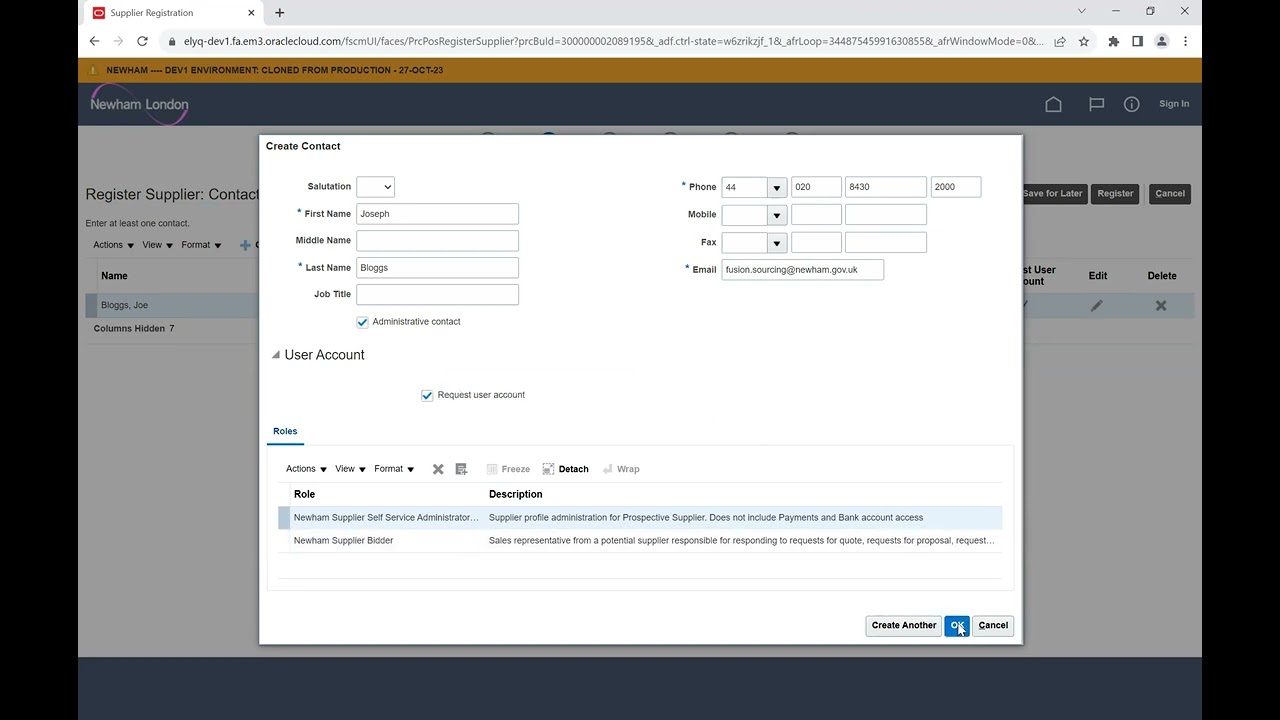Screen dimensions: 1280x720
Task: Click phone area code field 020
Action: [x=816, y=188]
